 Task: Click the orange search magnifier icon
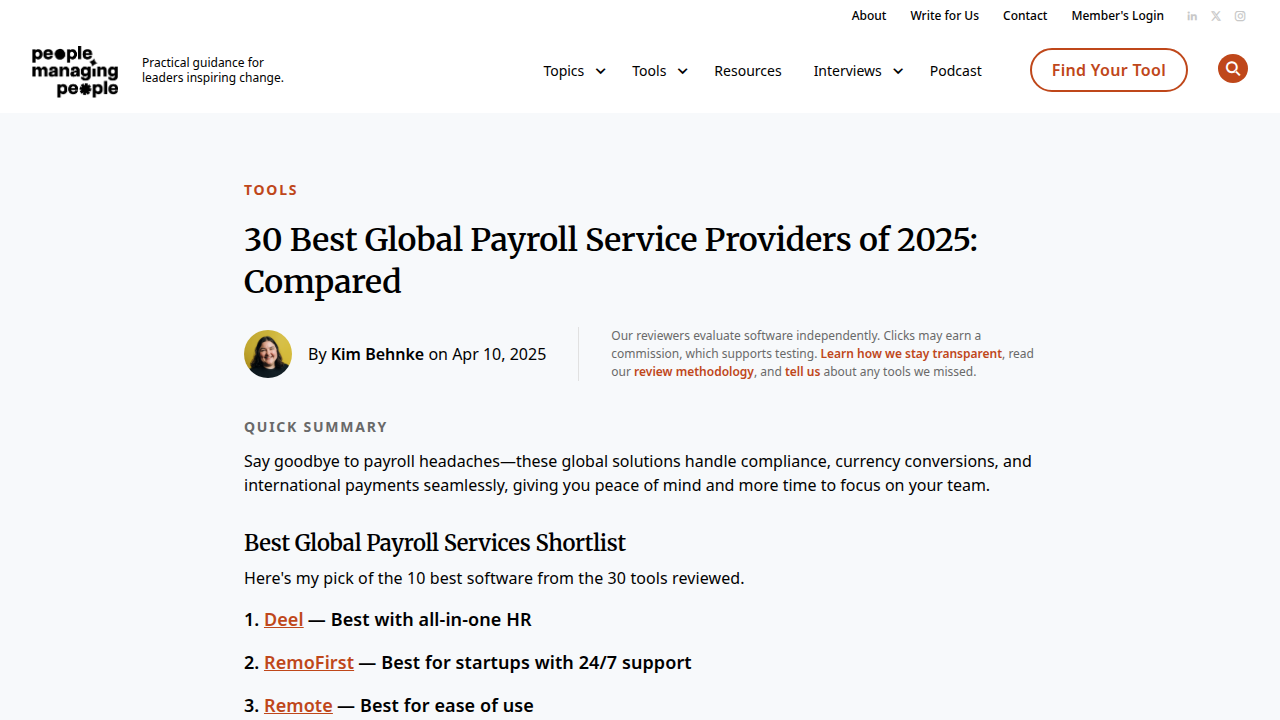coord(1233,69)
